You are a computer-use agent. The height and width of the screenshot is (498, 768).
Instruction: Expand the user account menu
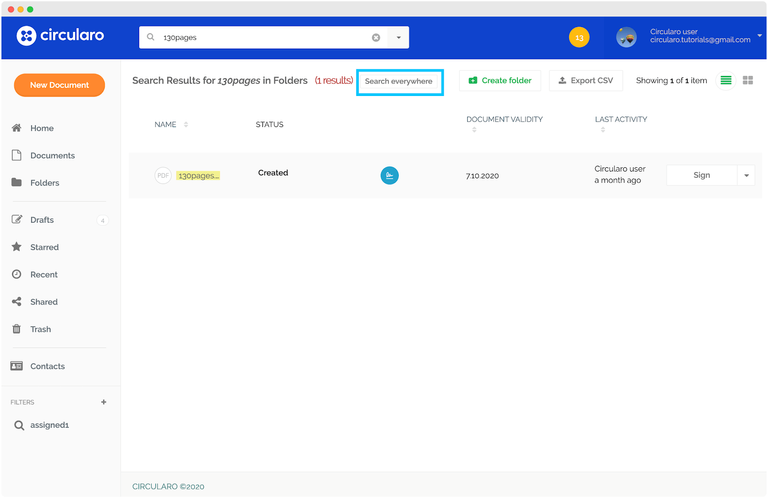tap(759, 35)
